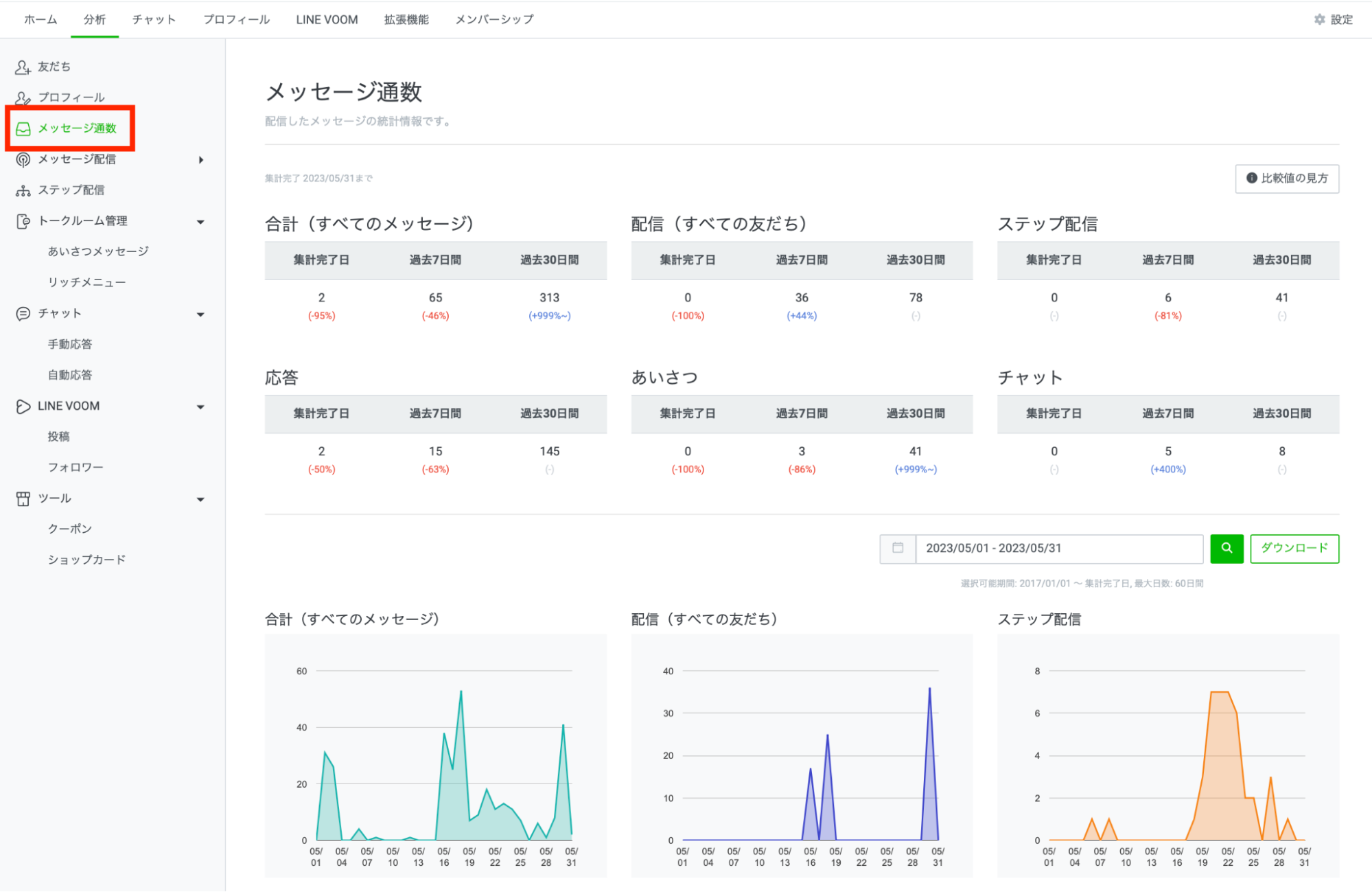
Task: Click the チャット speech-bubble sidebar icon
Action: coord(23,313)
